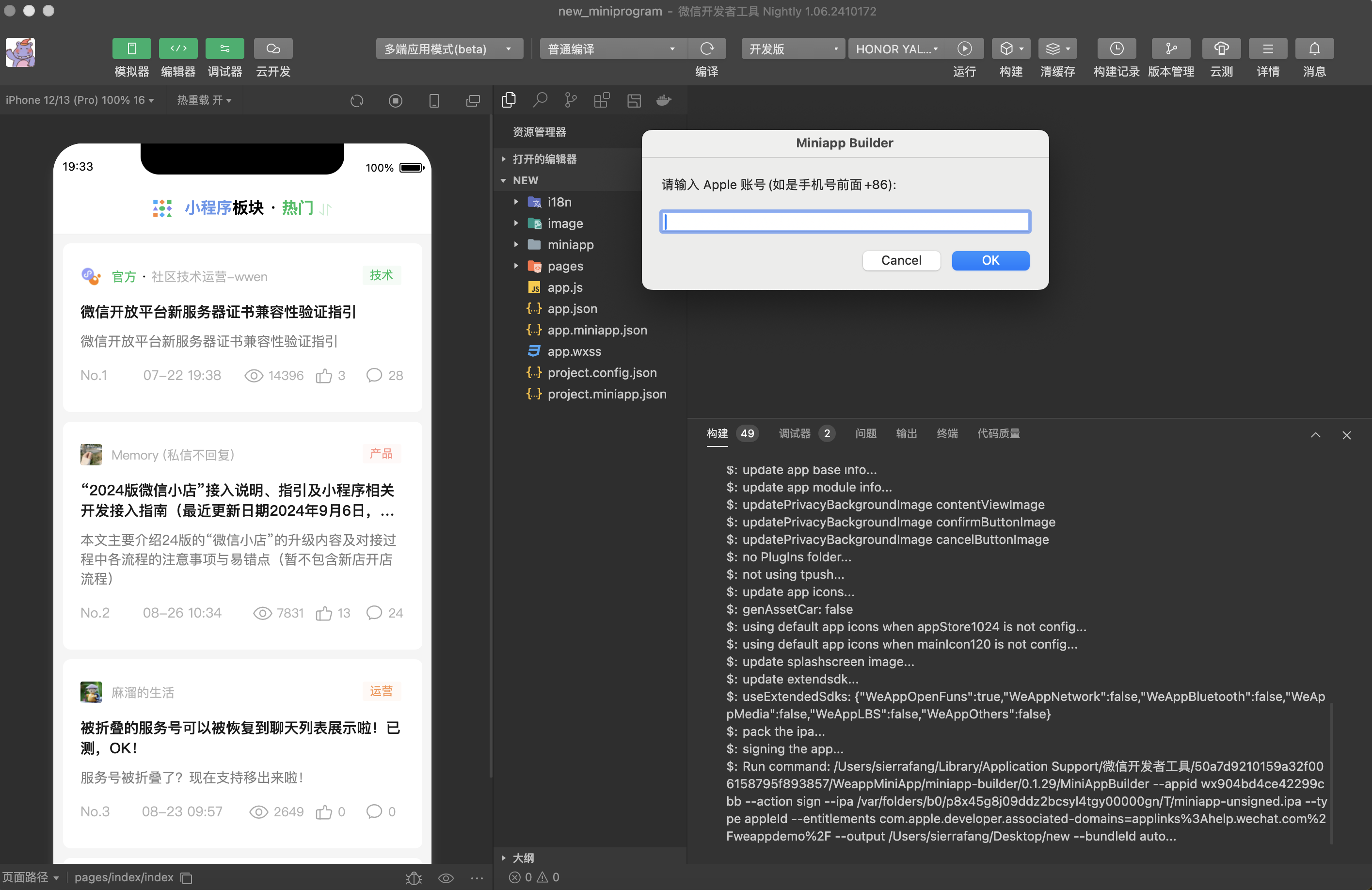Copy page path pages/index/index icon
Viewport: 1372px width, 890px height.
pyautogui.click(x=186, y=878)
